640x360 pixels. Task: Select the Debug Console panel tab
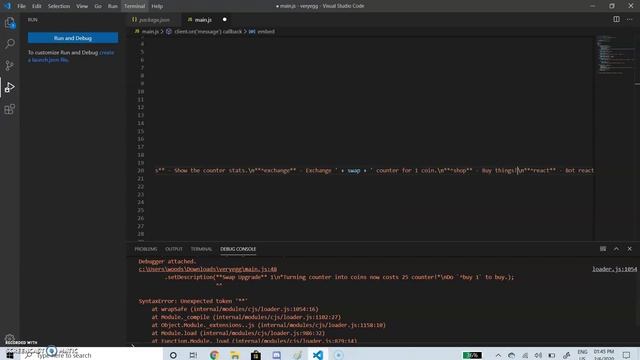tap(238, 249)
